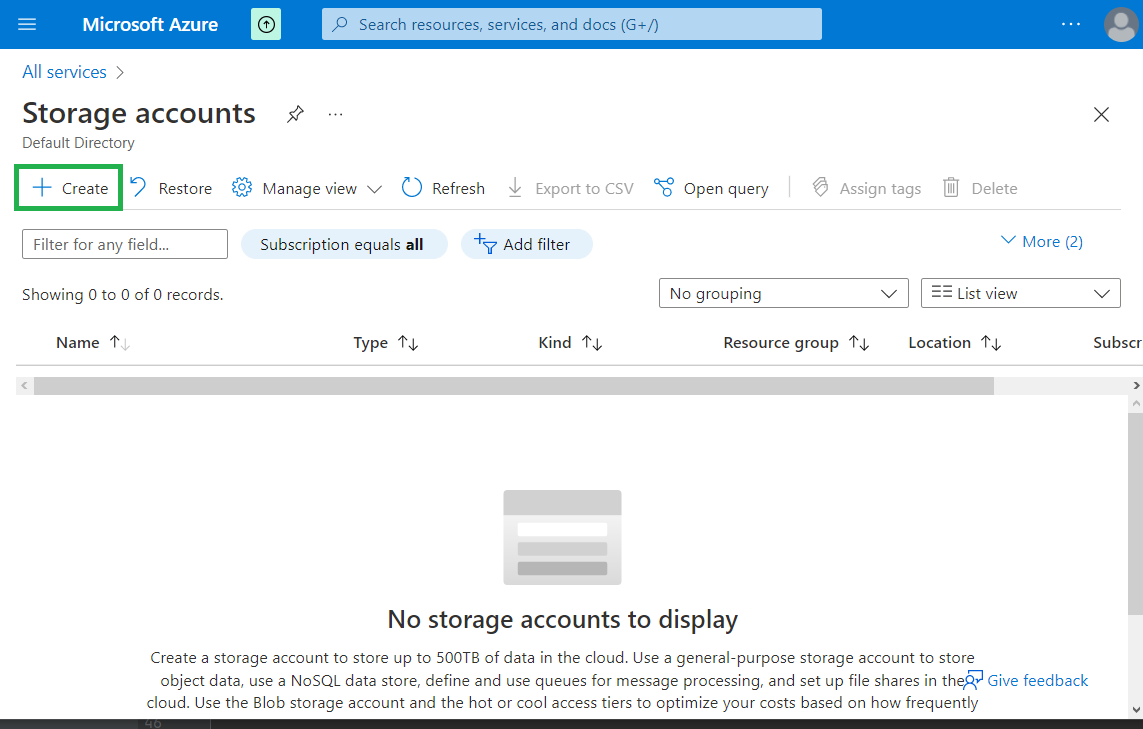
Task: Sort by the Kind column
Action: [x=570, y=343]
